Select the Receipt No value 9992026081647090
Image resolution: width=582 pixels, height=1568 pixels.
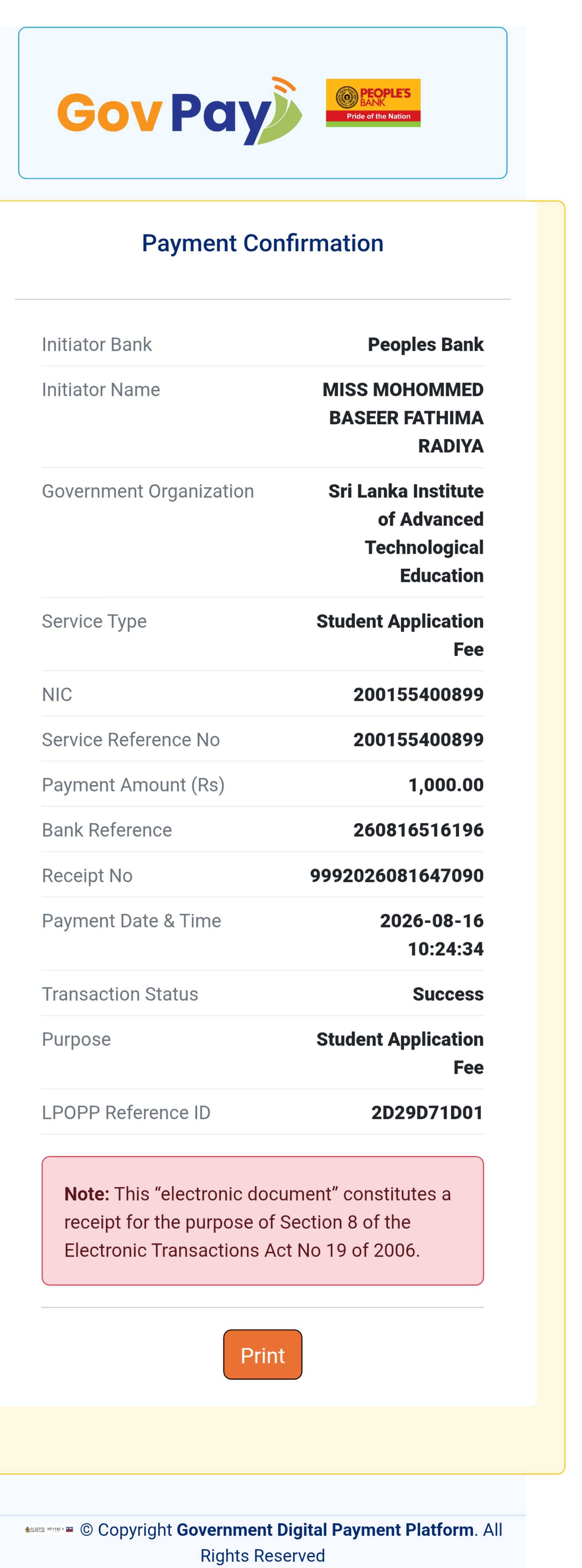point(396,875)
